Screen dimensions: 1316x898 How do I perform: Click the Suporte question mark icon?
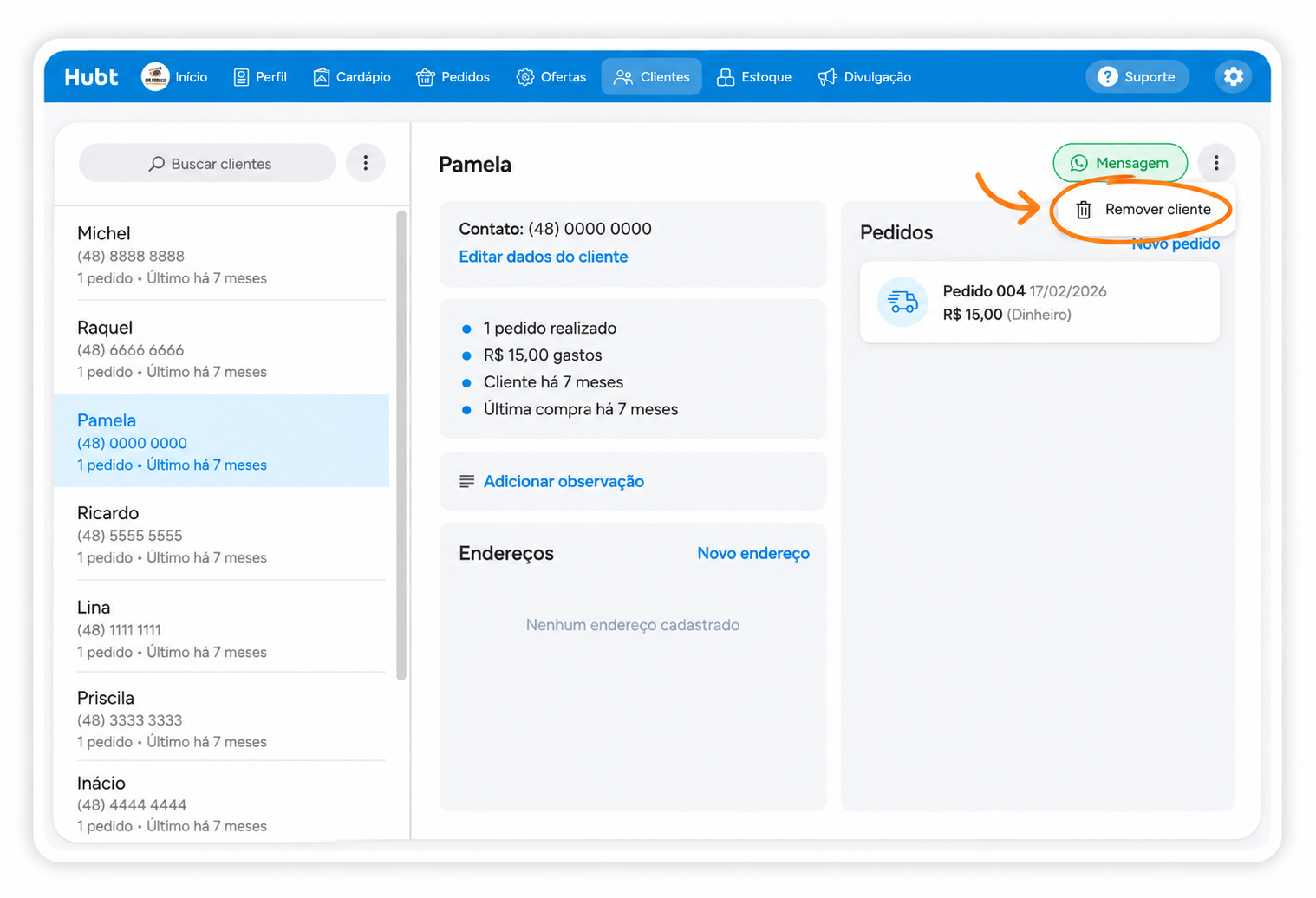tap(1107, 76)
